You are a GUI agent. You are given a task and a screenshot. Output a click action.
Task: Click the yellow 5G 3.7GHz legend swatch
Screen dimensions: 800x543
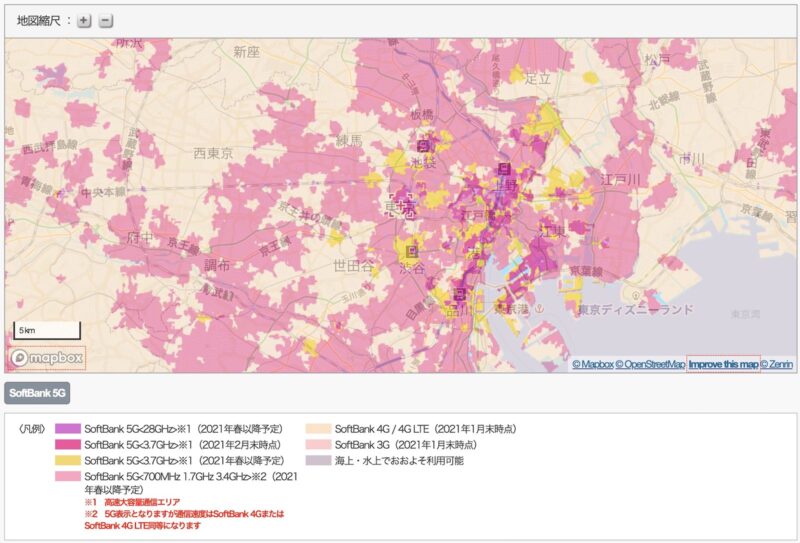68,460
